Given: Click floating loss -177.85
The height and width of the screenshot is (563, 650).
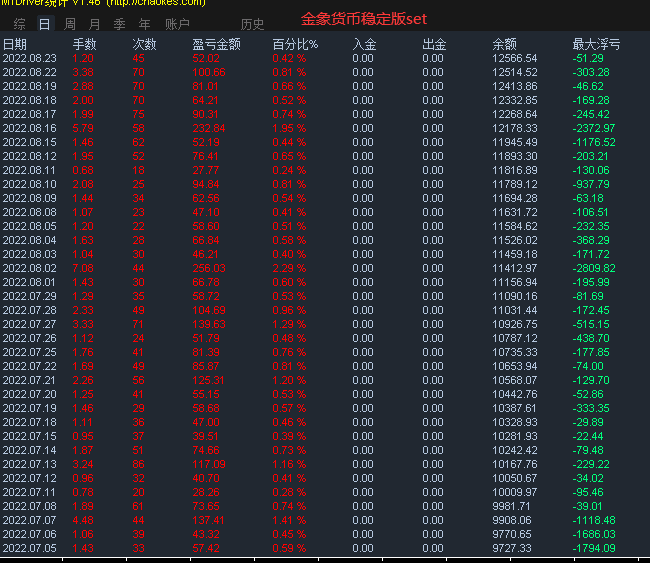Looking at the screenshot, I should (x=591, y=352).
